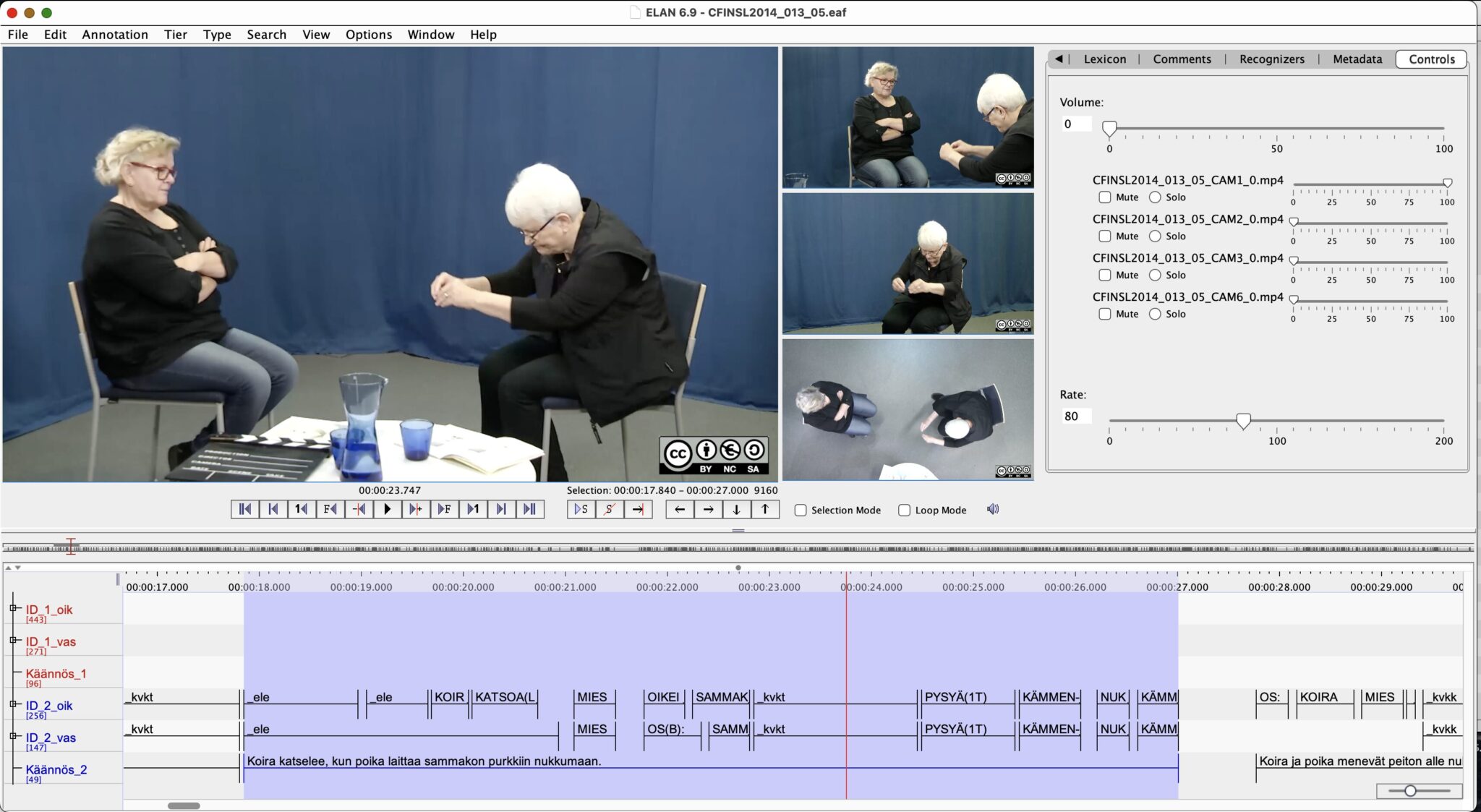Mute CFINSL2014_013_05_CAM1_0.mp4 audio
The image size is (1481, 812).
tap(1104, 197)
